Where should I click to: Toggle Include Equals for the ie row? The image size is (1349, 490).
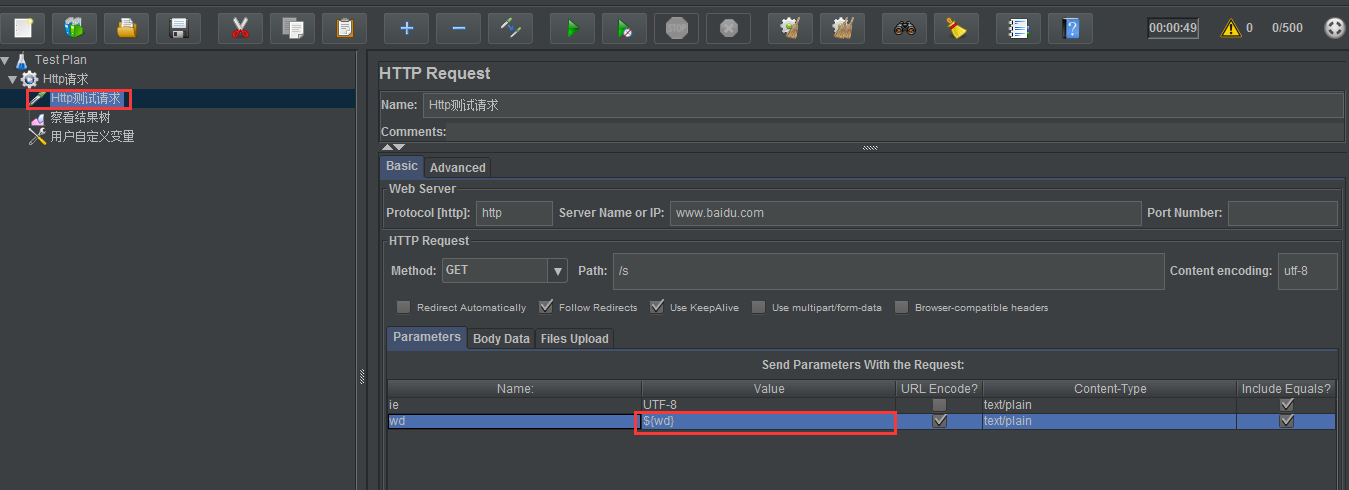(1287, 405)
